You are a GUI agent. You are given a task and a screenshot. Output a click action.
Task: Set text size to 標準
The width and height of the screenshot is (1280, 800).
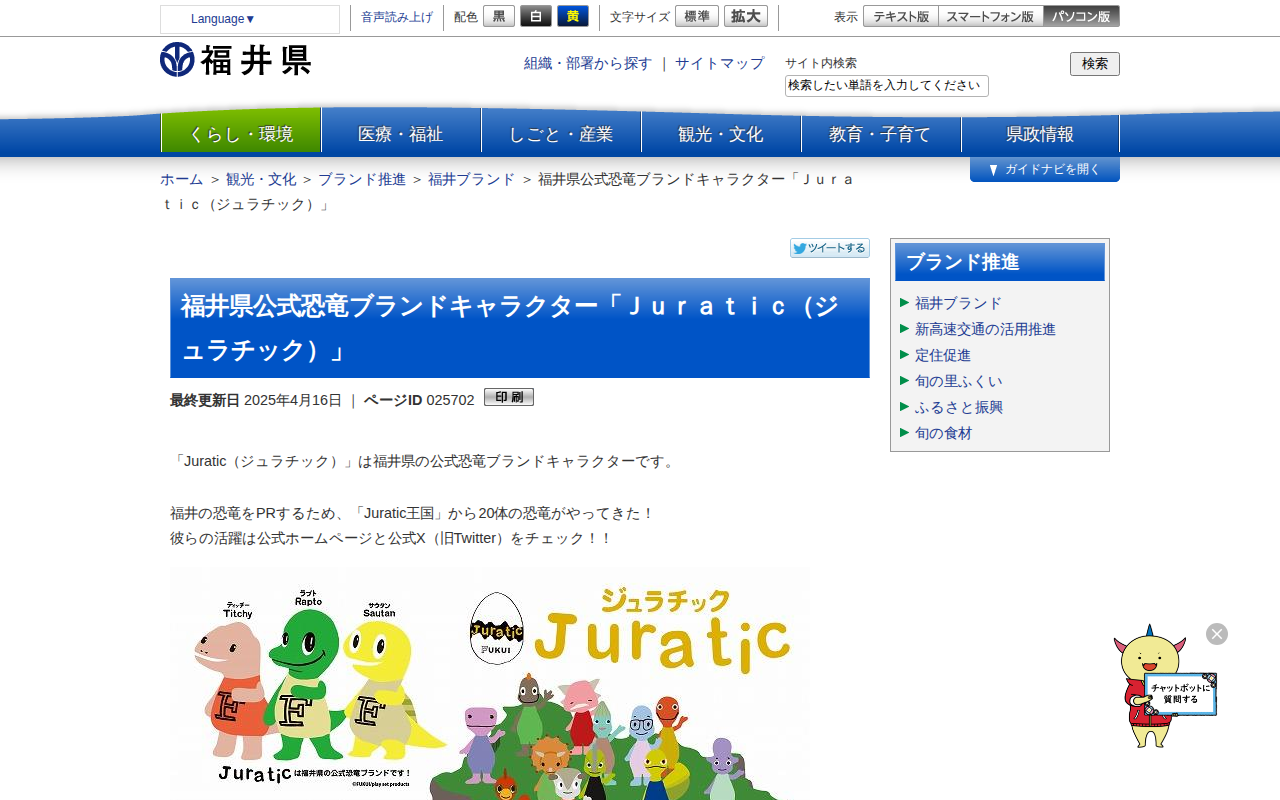(x=697, y=16)
